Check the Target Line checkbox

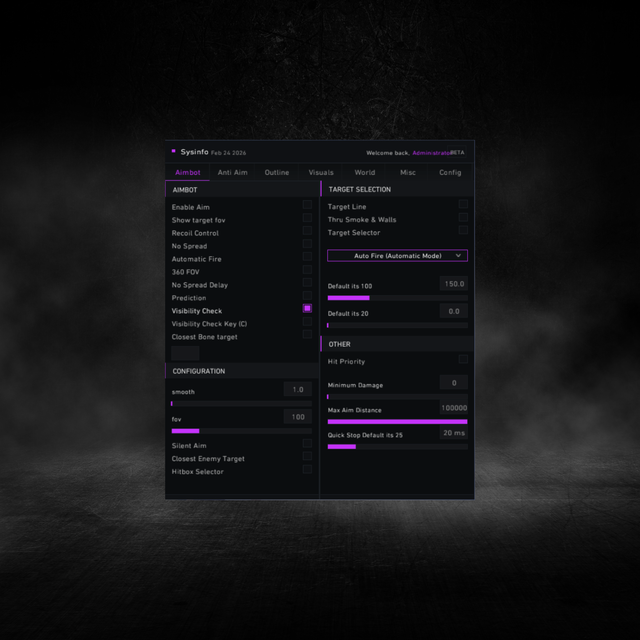463,204
